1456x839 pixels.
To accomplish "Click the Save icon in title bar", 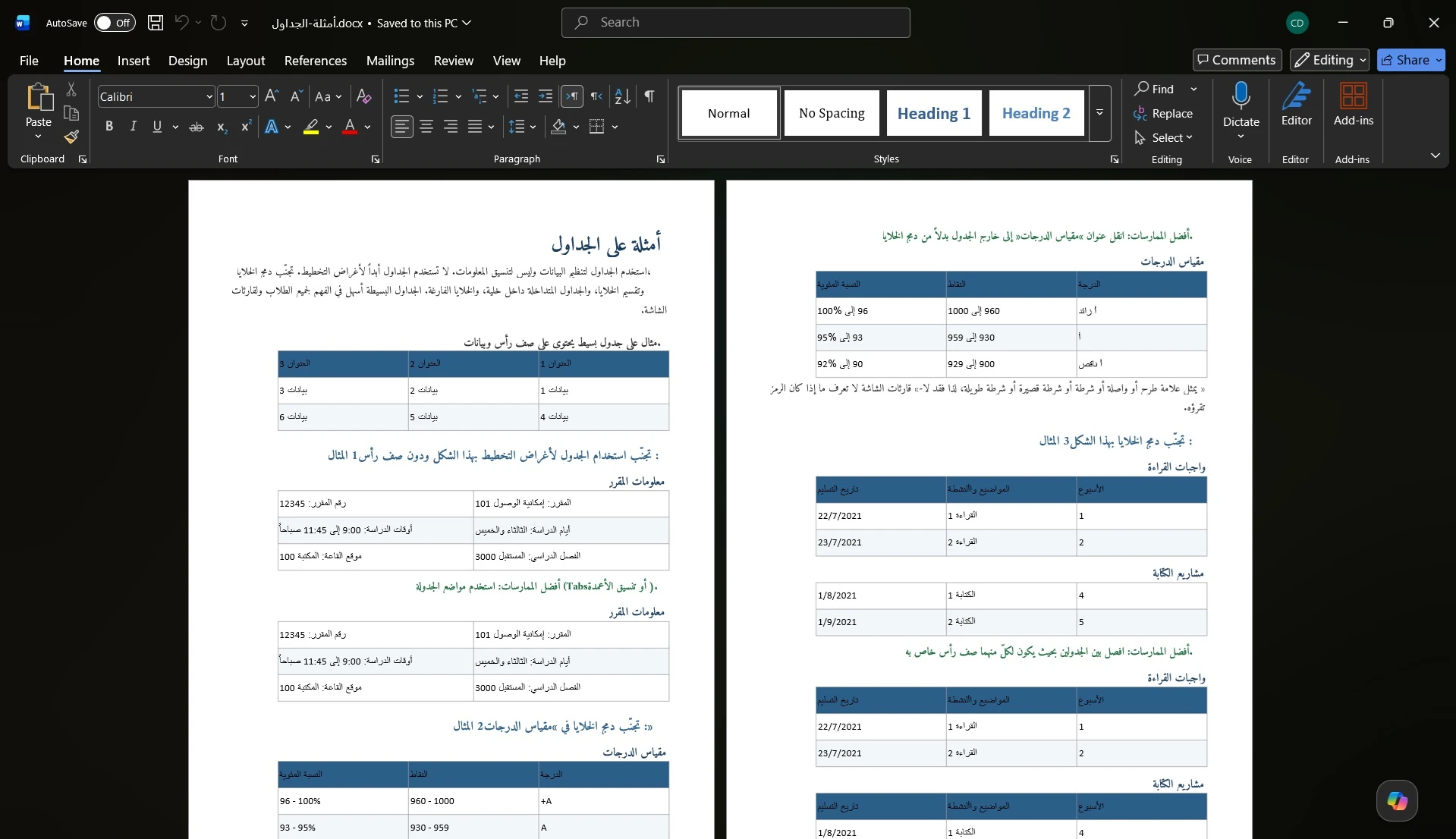I will 156,23.
